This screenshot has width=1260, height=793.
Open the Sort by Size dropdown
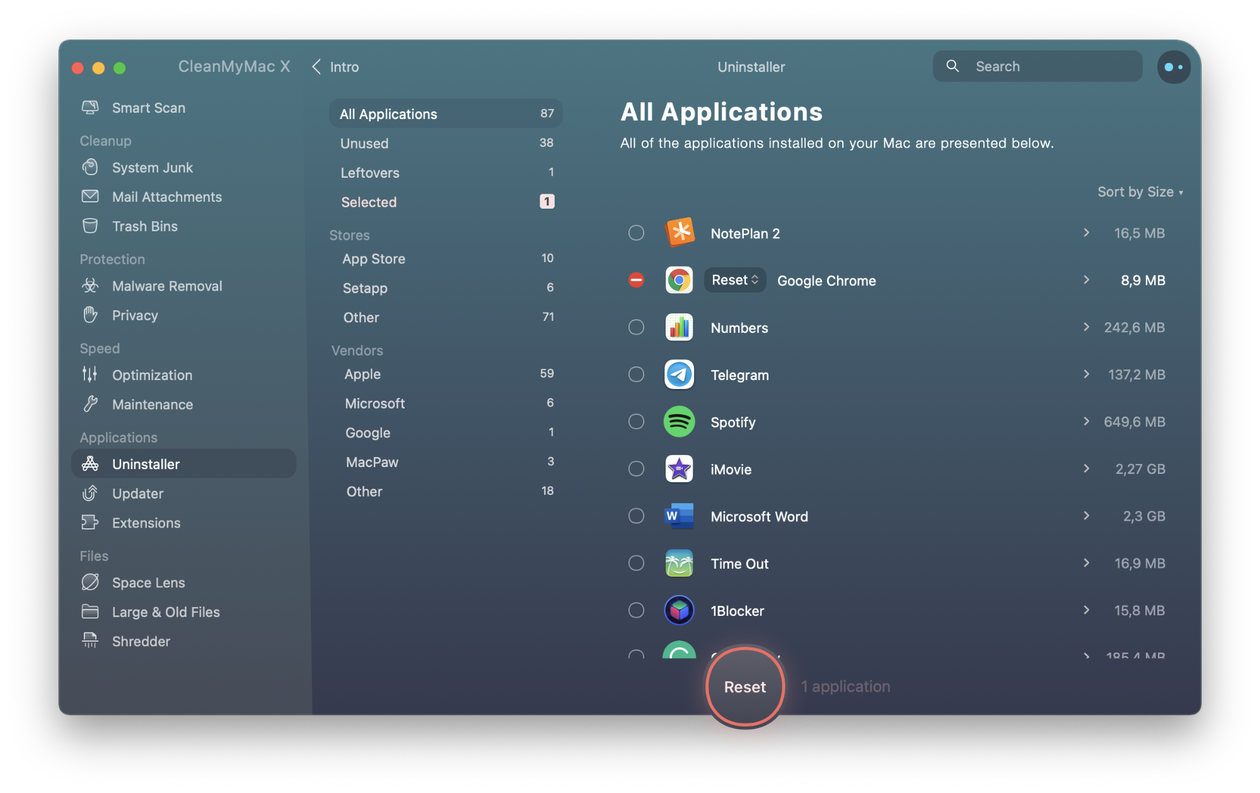click(1140, 192)
